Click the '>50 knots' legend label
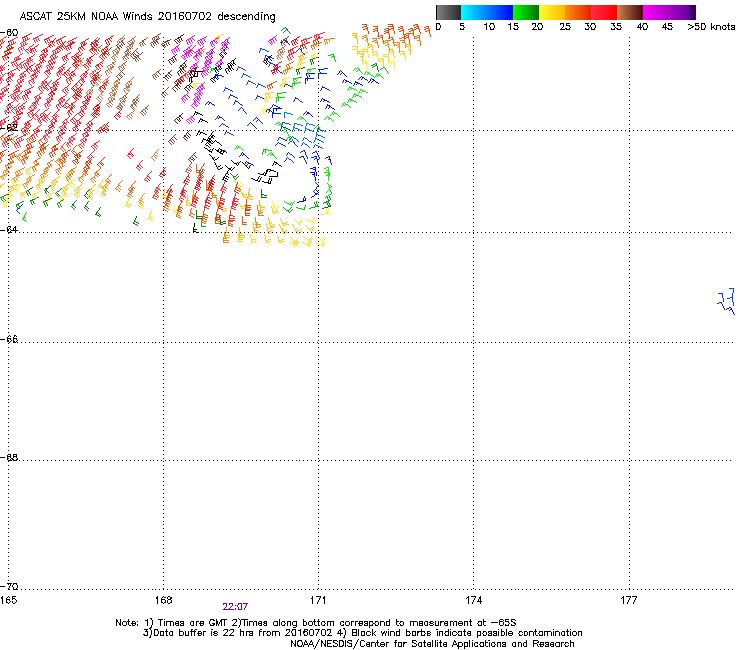 711,27
